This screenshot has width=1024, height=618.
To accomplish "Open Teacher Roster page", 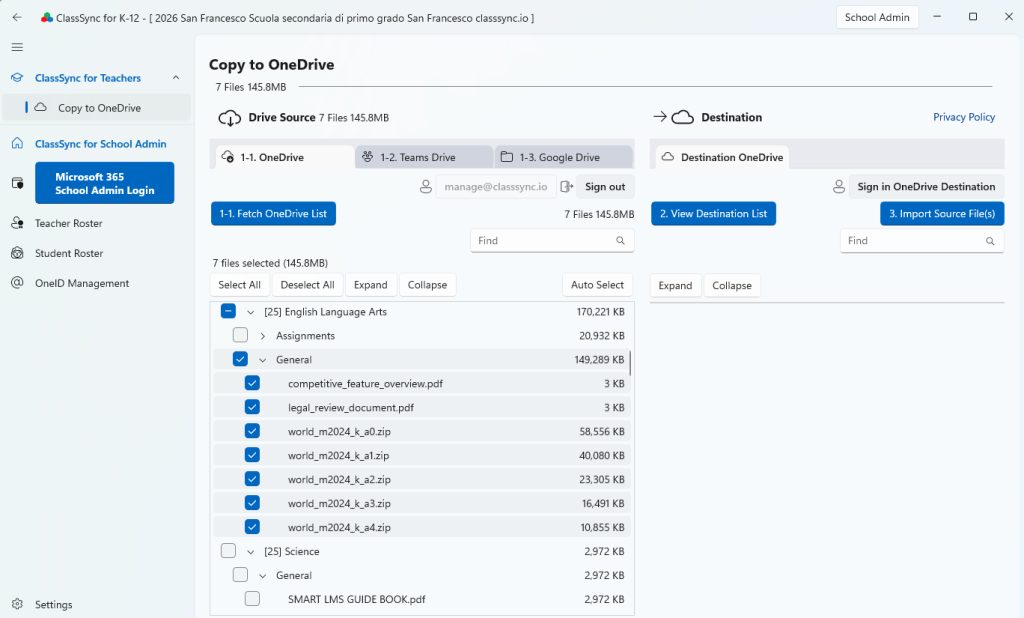I will (69, 223).
